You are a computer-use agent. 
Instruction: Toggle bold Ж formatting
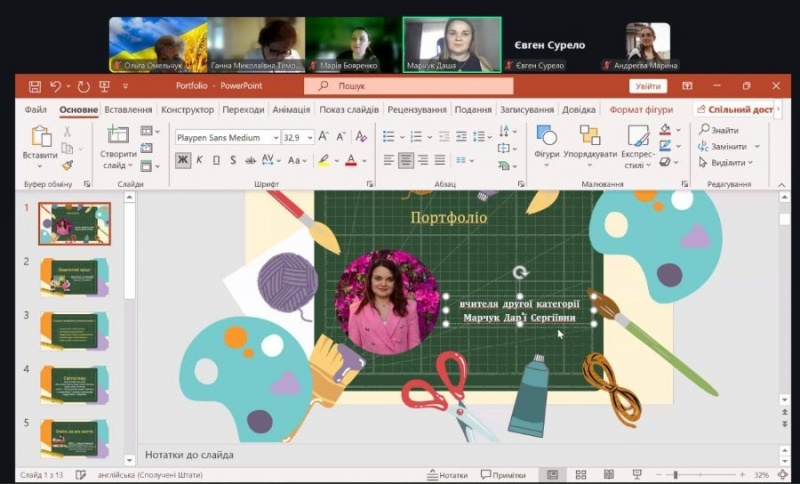pyautogui.click(x=183, y=160)
